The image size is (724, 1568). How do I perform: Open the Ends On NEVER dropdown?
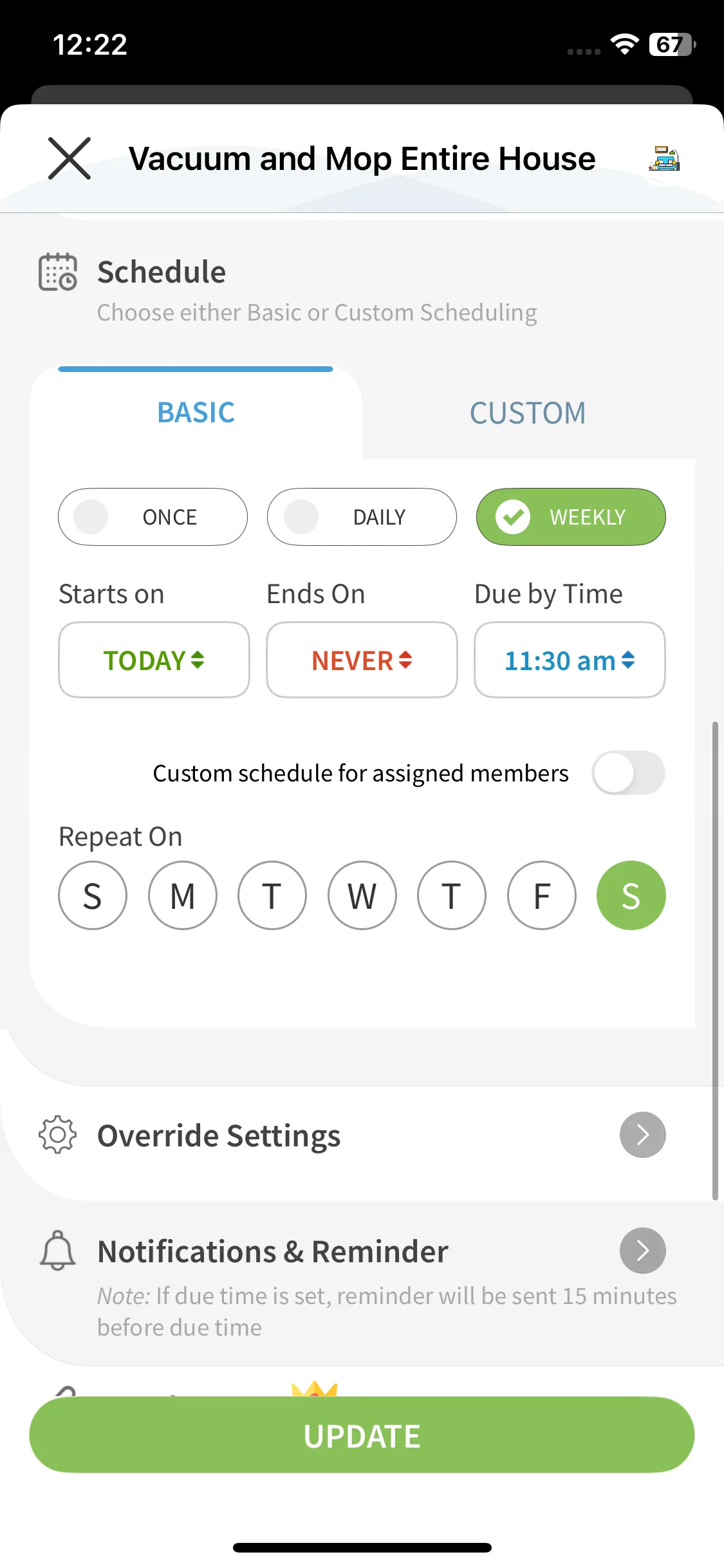coord(362,660)
